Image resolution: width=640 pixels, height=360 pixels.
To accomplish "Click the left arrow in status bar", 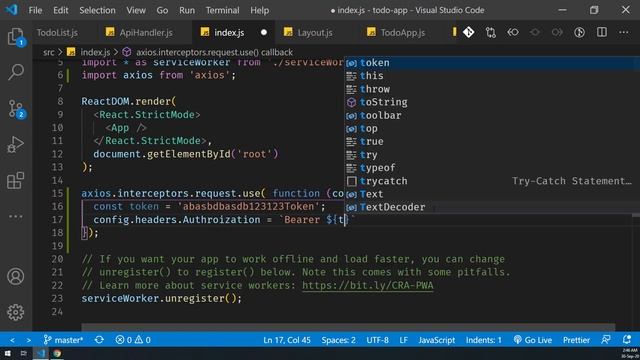I will pyautogui.click(x=12, y=340).
